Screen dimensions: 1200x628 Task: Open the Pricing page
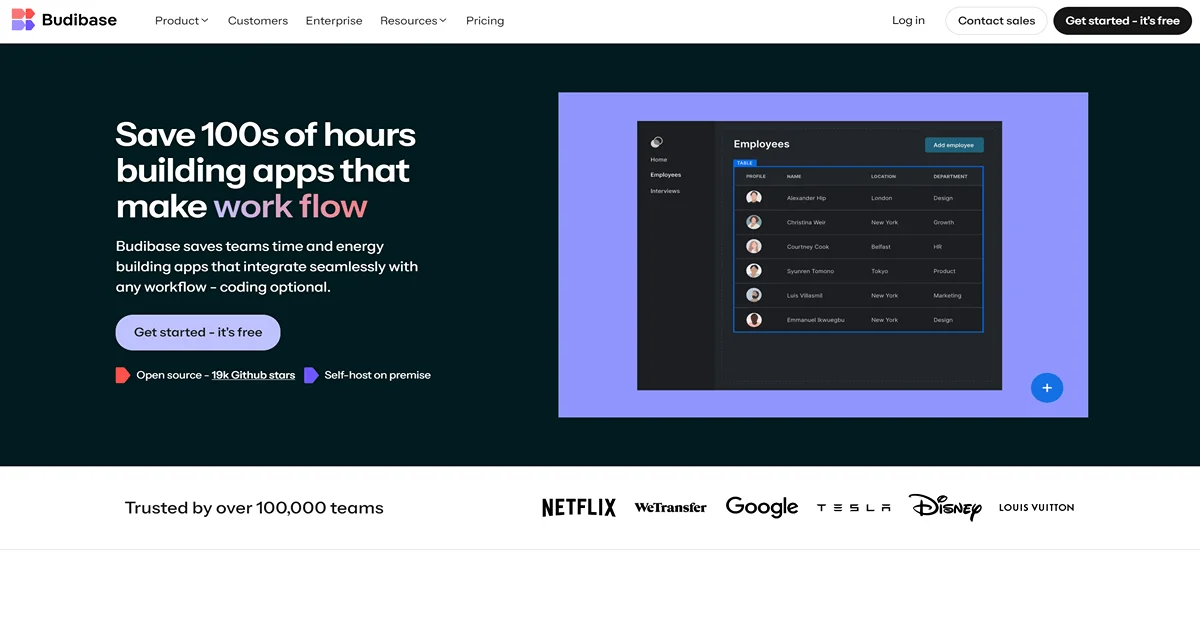[485, 21]
